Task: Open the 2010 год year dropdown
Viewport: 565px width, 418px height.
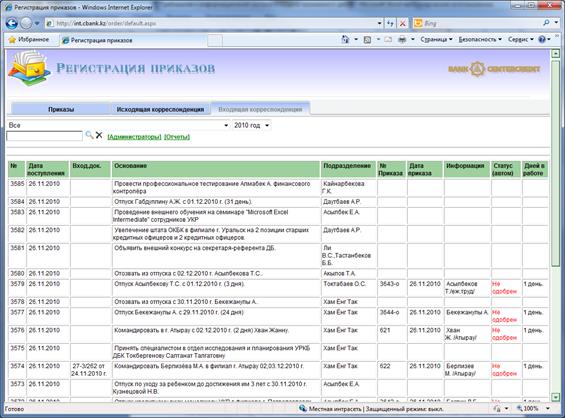Action: [252, 125]
